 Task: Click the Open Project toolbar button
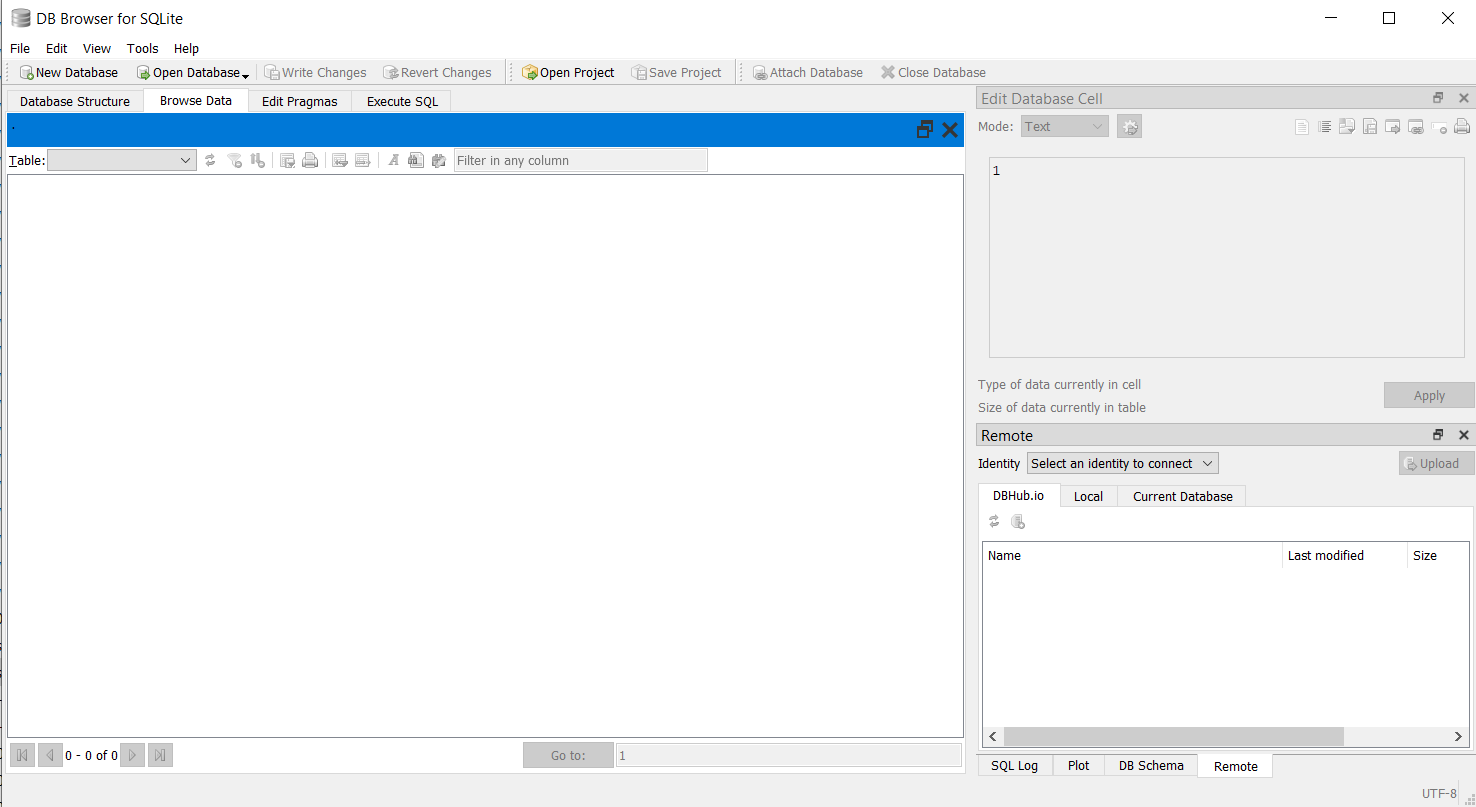568,72
